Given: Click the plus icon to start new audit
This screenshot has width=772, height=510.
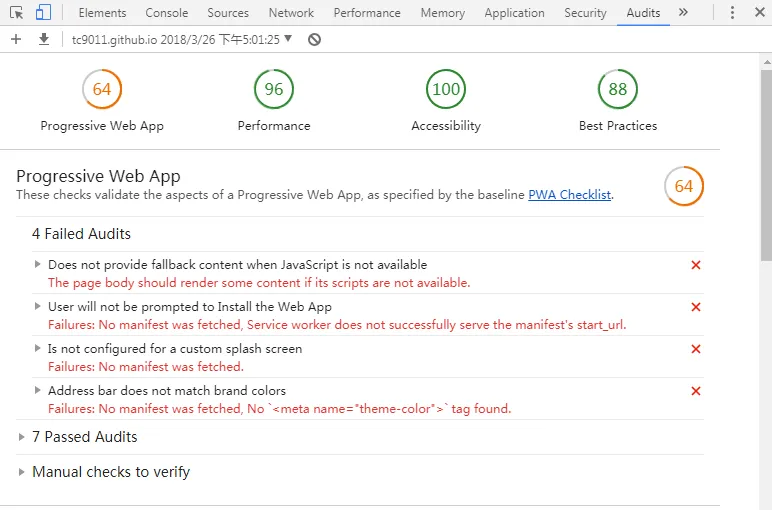Looking at the screenshot, I should 16,39.
